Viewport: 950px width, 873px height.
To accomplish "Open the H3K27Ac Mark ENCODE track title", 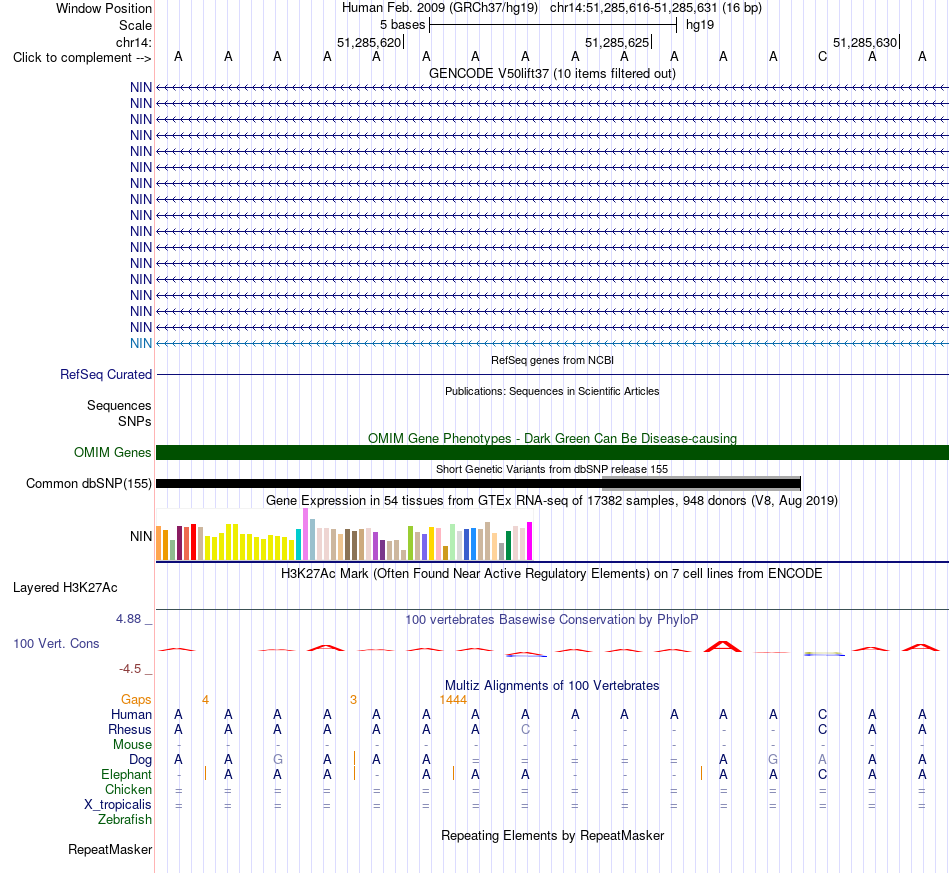I will pyautogui.click(x=552, y=574).
